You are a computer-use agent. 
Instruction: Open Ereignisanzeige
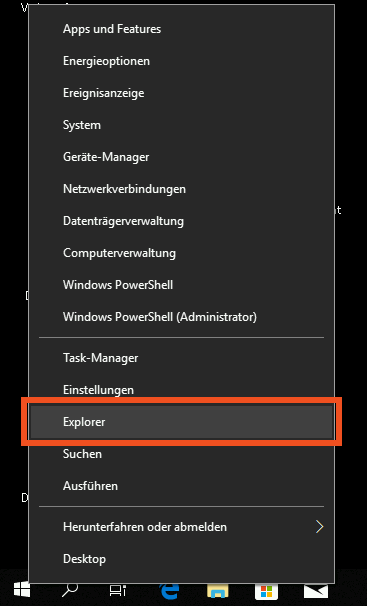click(182, 93)
